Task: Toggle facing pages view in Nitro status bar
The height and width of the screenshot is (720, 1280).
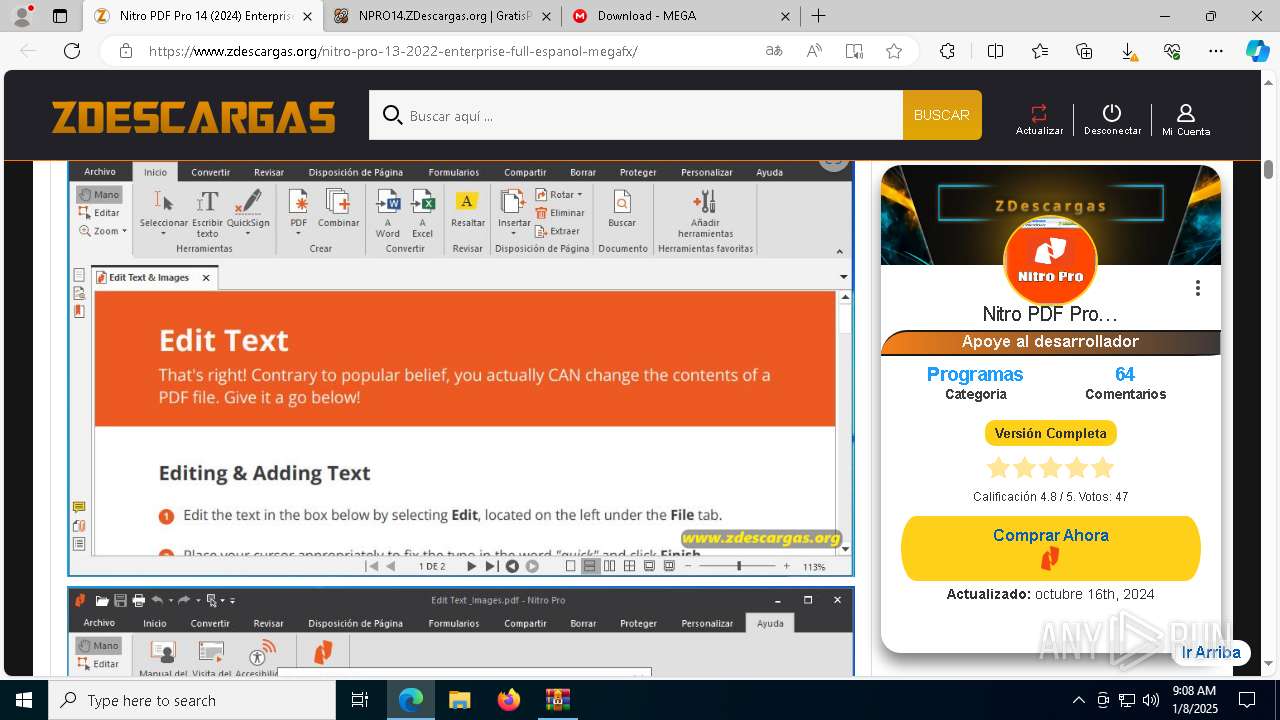Action: coord(609,566)
